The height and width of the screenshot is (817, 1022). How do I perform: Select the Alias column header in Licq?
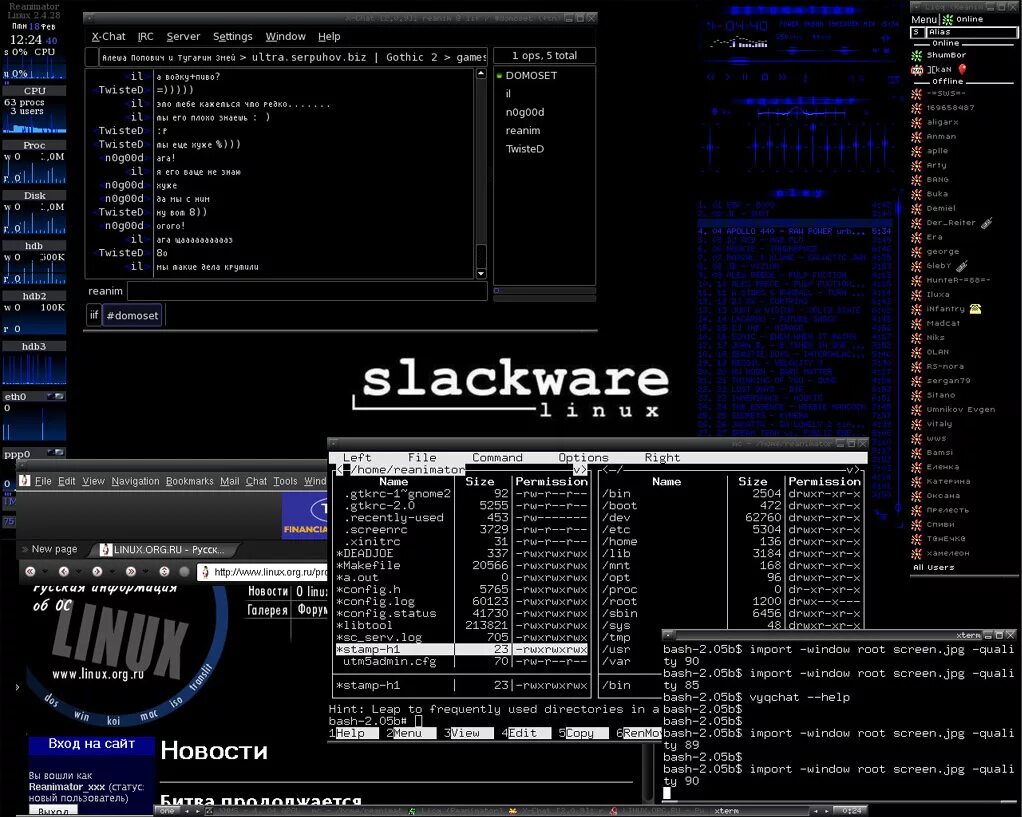tap(971, 32)
